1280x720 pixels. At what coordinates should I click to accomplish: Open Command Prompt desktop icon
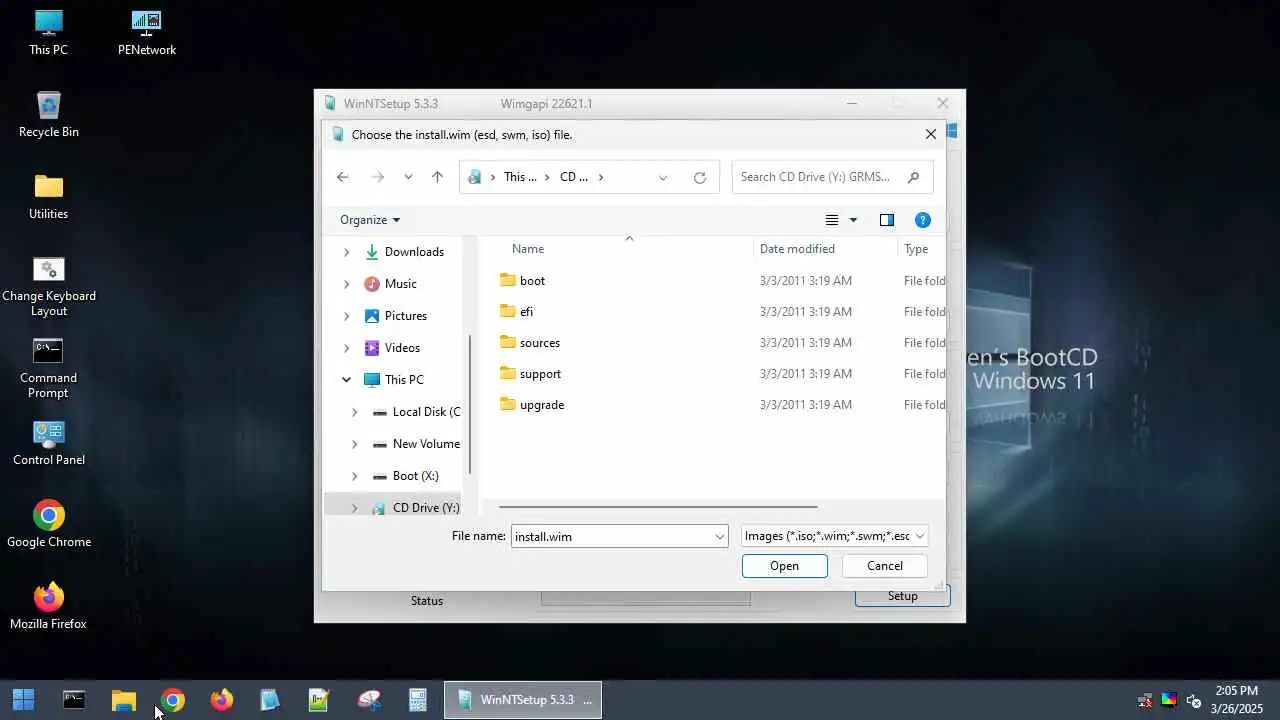48,368
